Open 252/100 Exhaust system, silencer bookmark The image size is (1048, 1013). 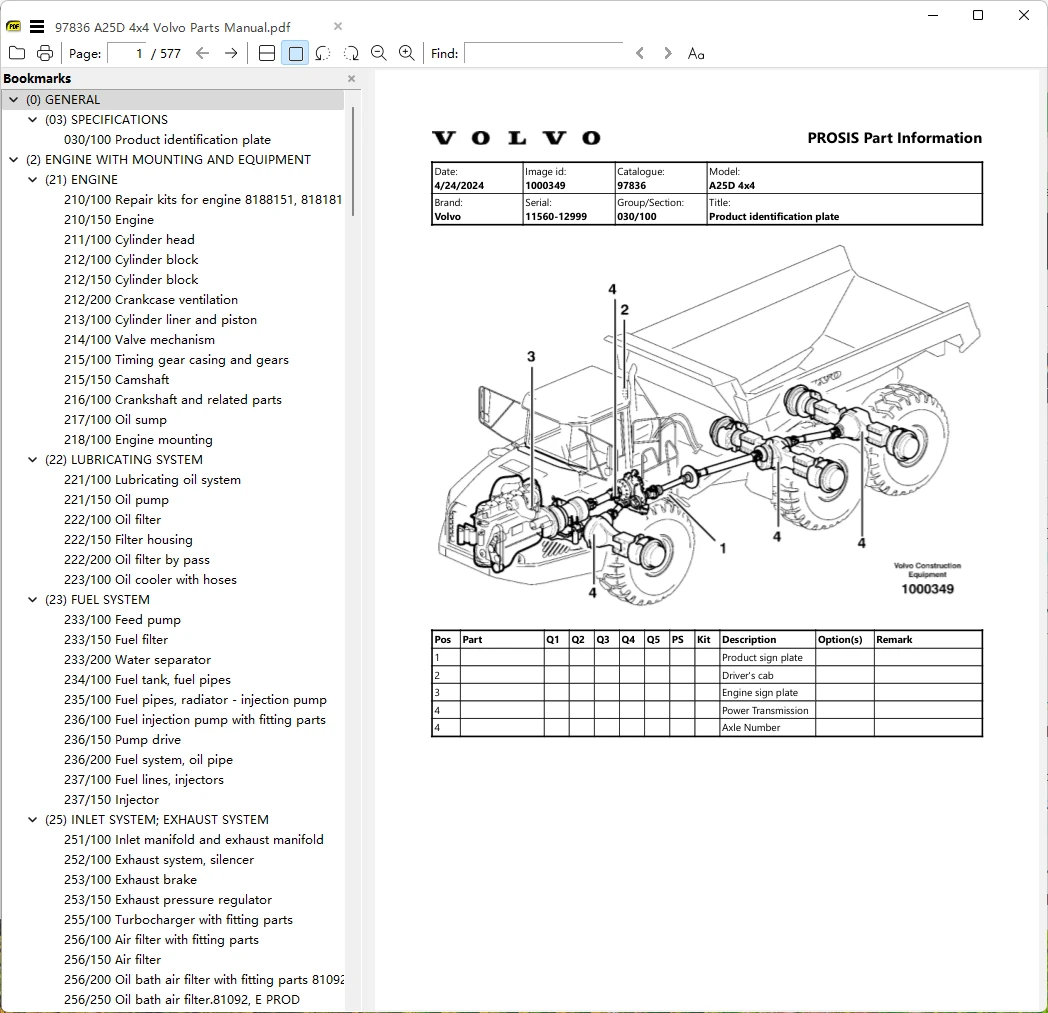point(159,860)
